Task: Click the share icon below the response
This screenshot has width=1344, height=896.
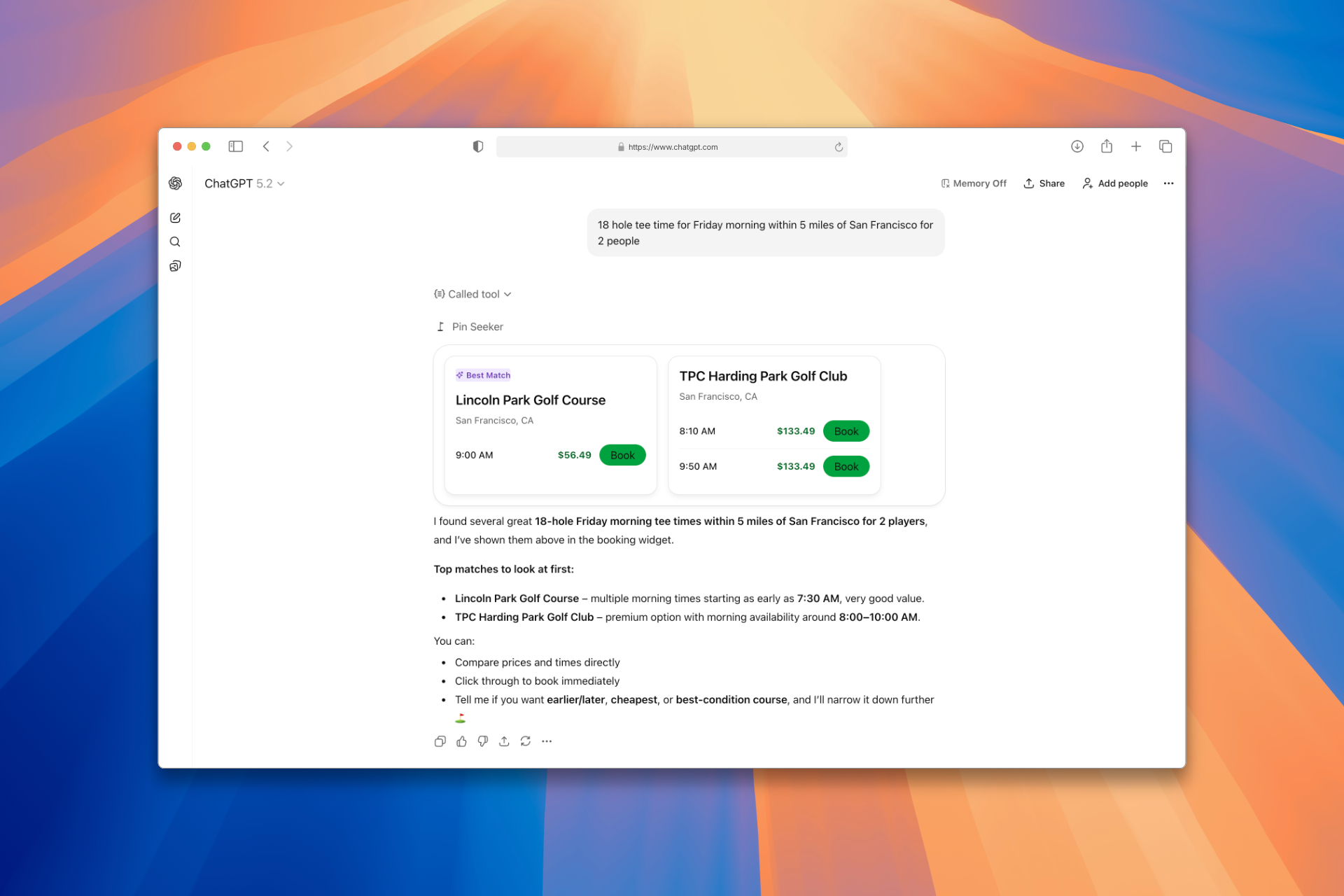Action: [504, 741]
